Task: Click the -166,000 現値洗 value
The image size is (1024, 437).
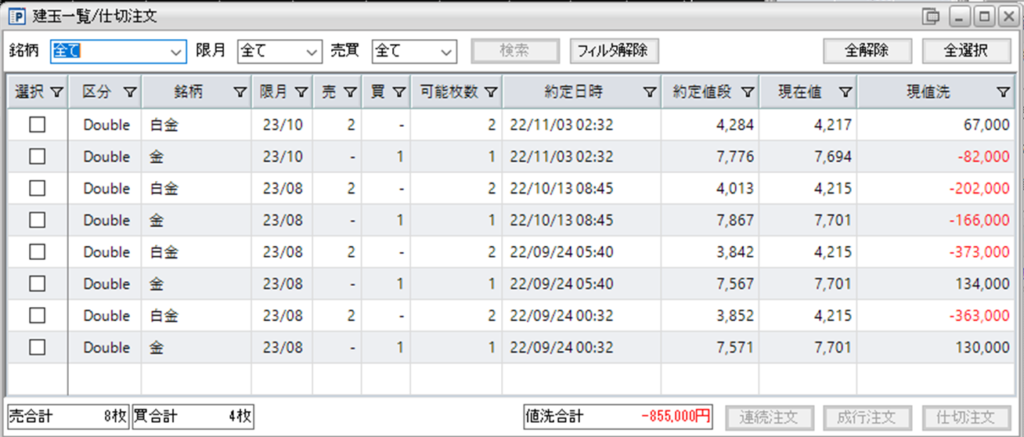Action: tap(978, 220)
